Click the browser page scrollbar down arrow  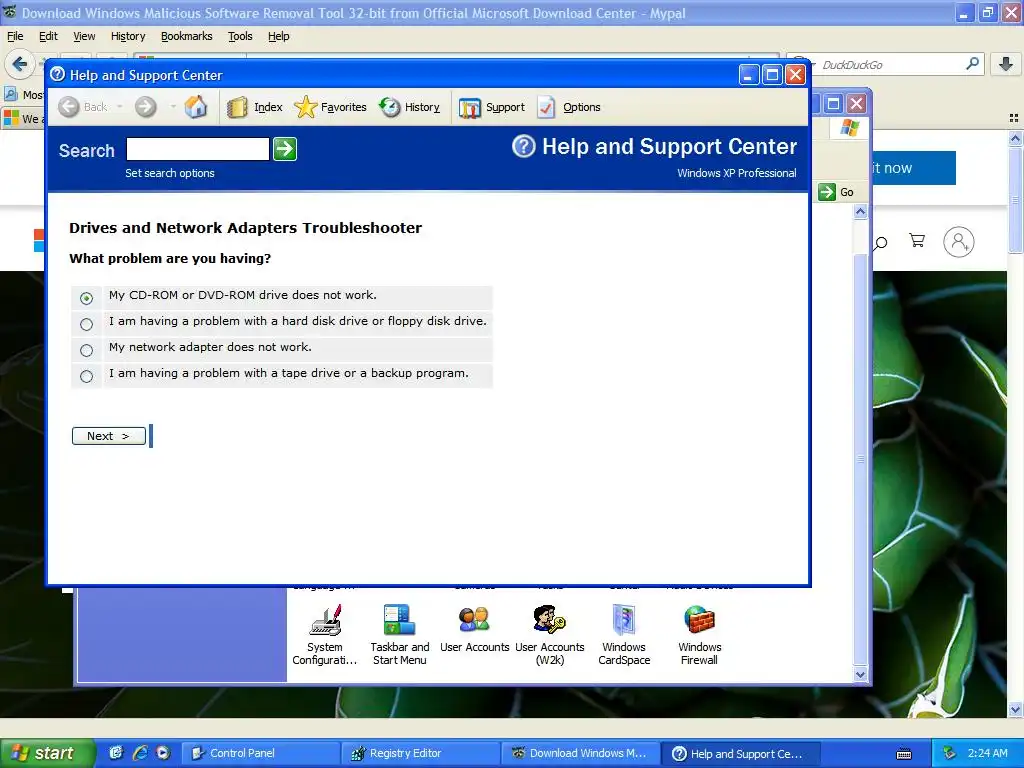click(x=1015, y=710)
